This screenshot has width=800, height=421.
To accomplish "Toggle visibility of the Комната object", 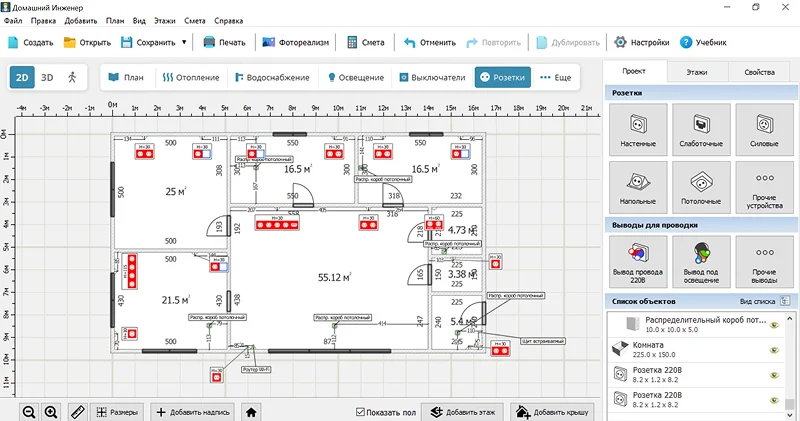I will coord(773,350).
